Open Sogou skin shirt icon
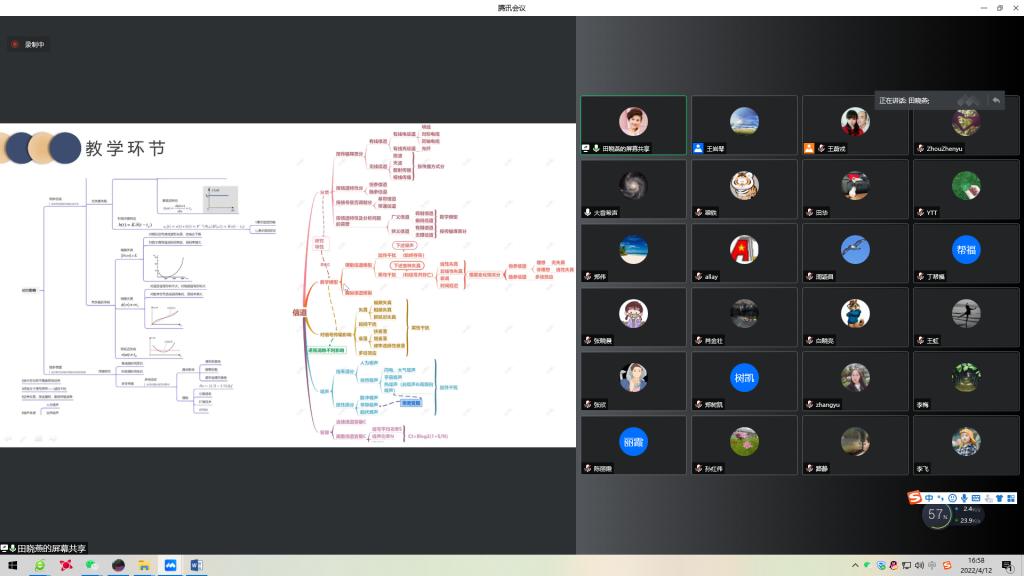1024x576 pixels. [998, 498]
